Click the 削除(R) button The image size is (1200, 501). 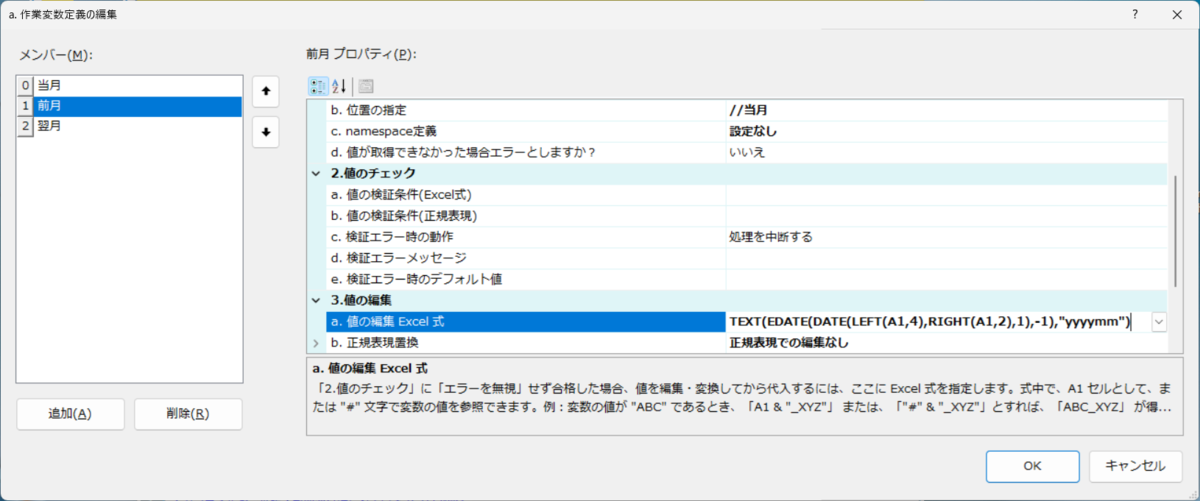pos(188,414)
